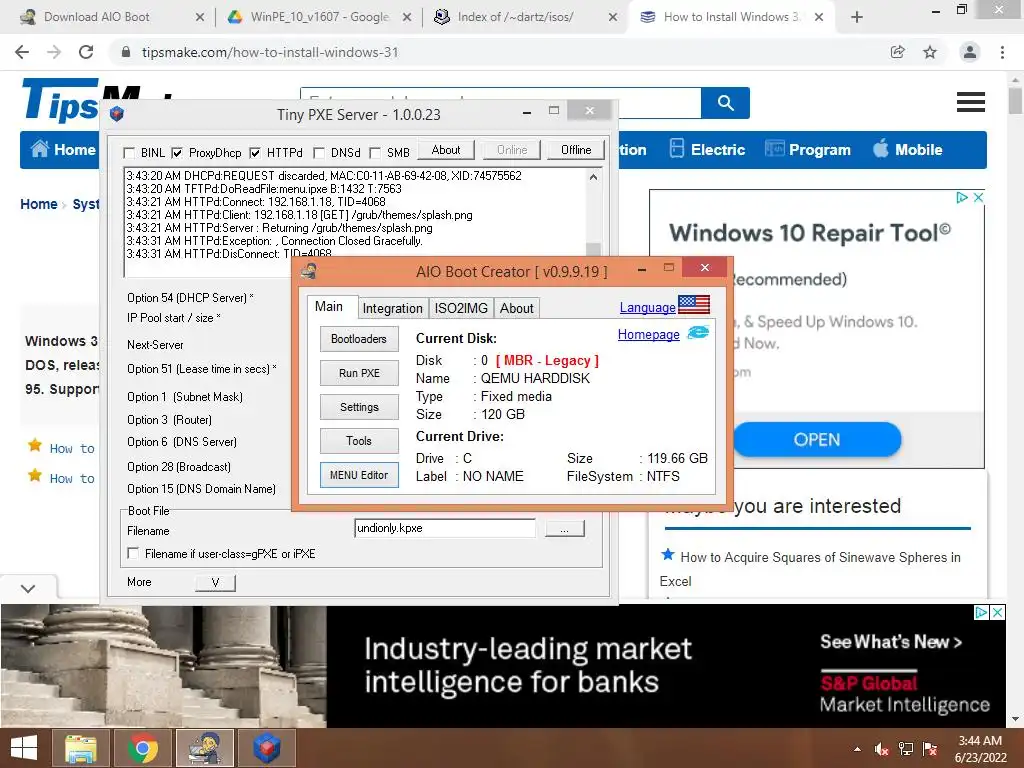The image size is (1024, 768).
Task: Check Filename if user-class=gPXE or iPXE
Action: click(133, 553)
